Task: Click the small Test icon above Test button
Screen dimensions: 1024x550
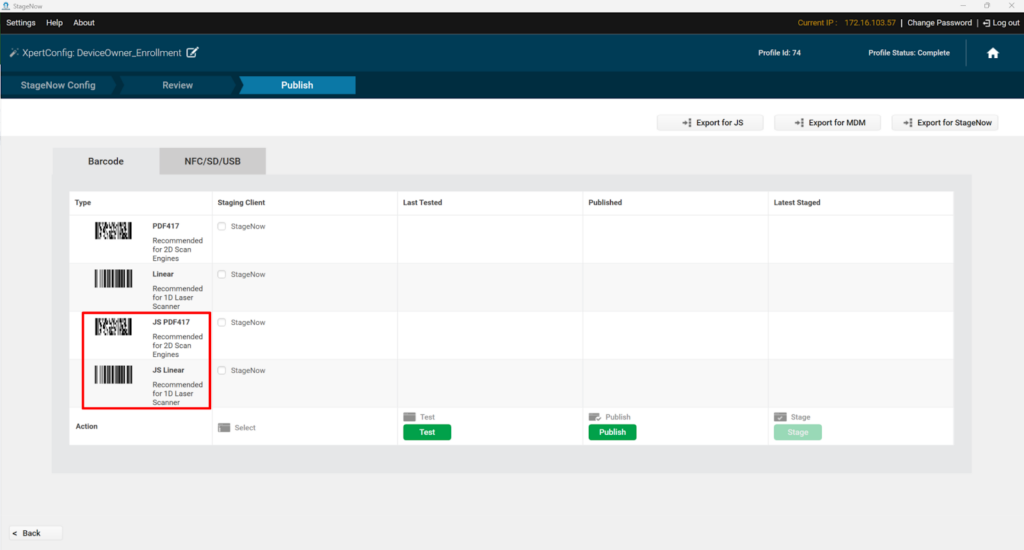Action: click(409, 417)
